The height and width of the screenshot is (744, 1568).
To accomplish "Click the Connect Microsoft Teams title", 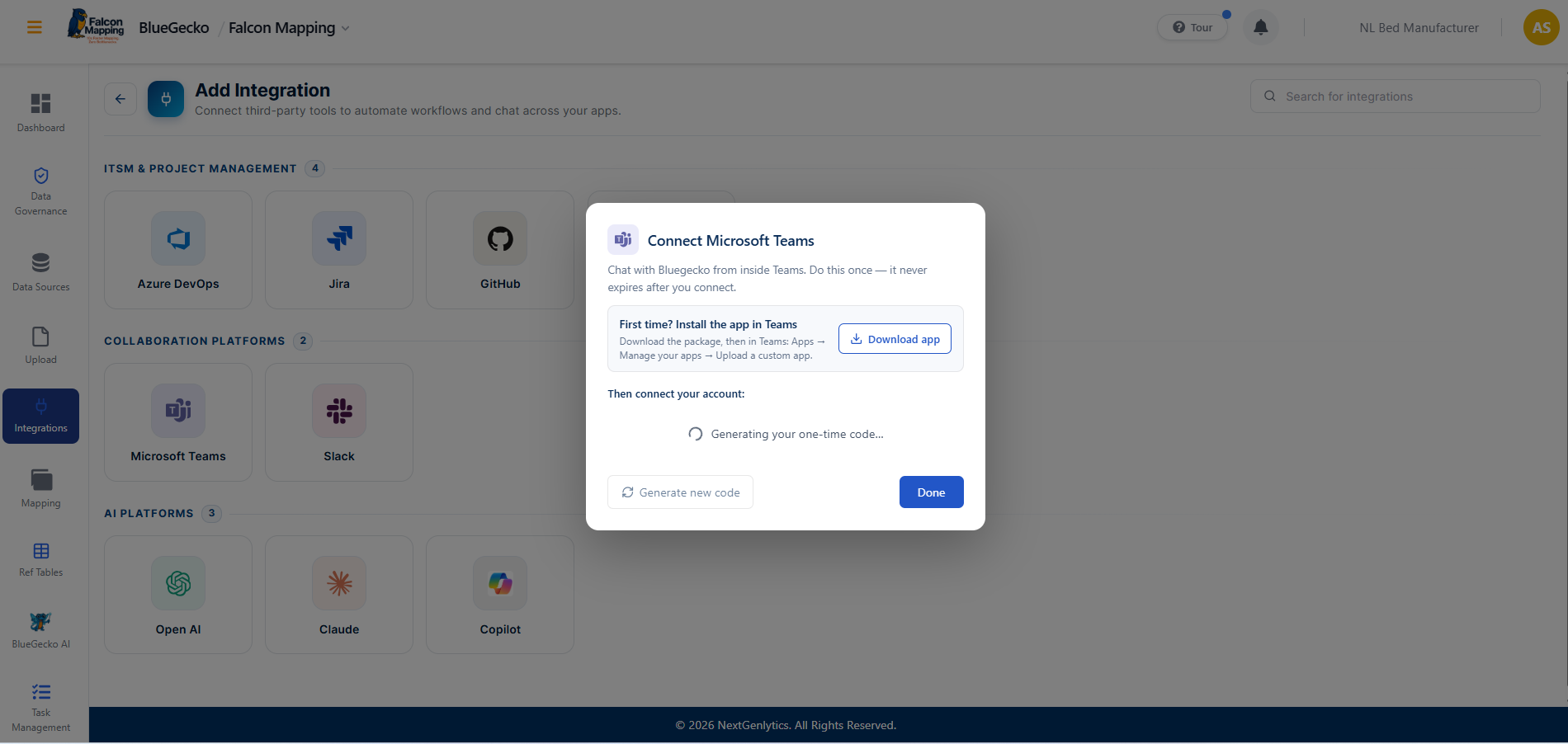I will pyautogui.click(x=730, y=241).
